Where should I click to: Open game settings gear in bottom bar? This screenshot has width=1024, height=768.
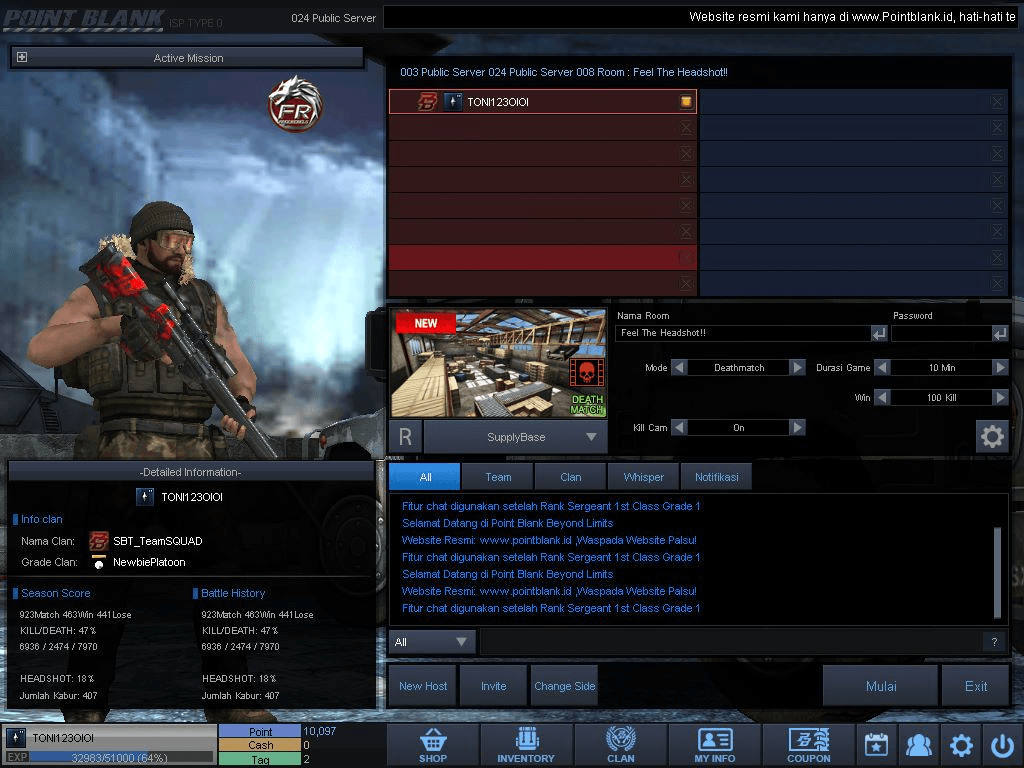point(961,745)
